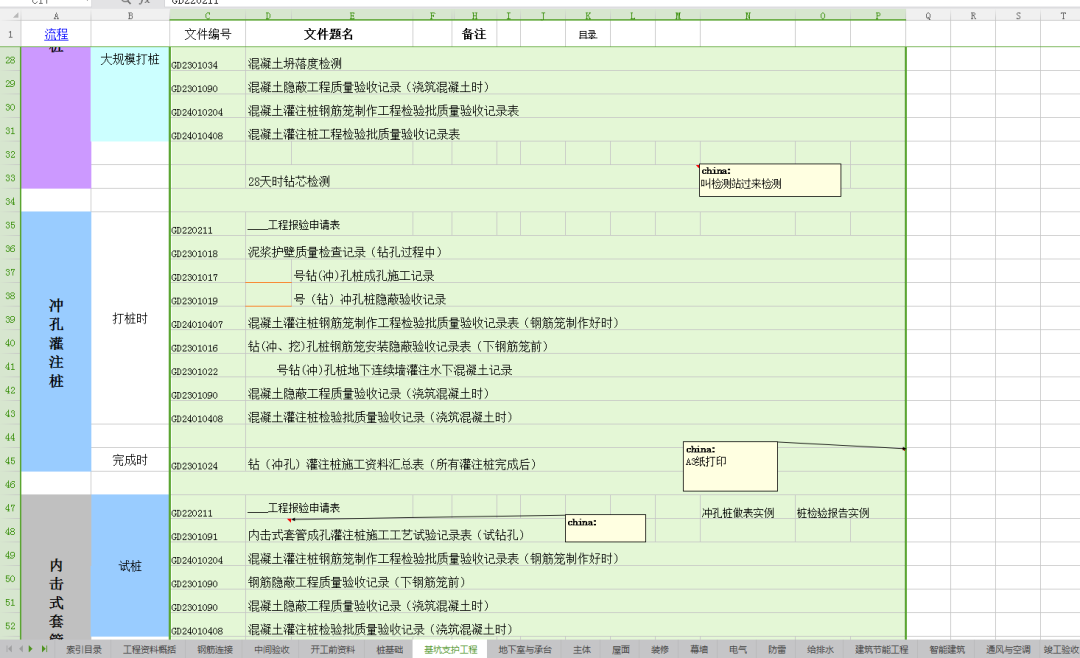Open the 地下室与承台 sheet tab

tap(525, 650)
